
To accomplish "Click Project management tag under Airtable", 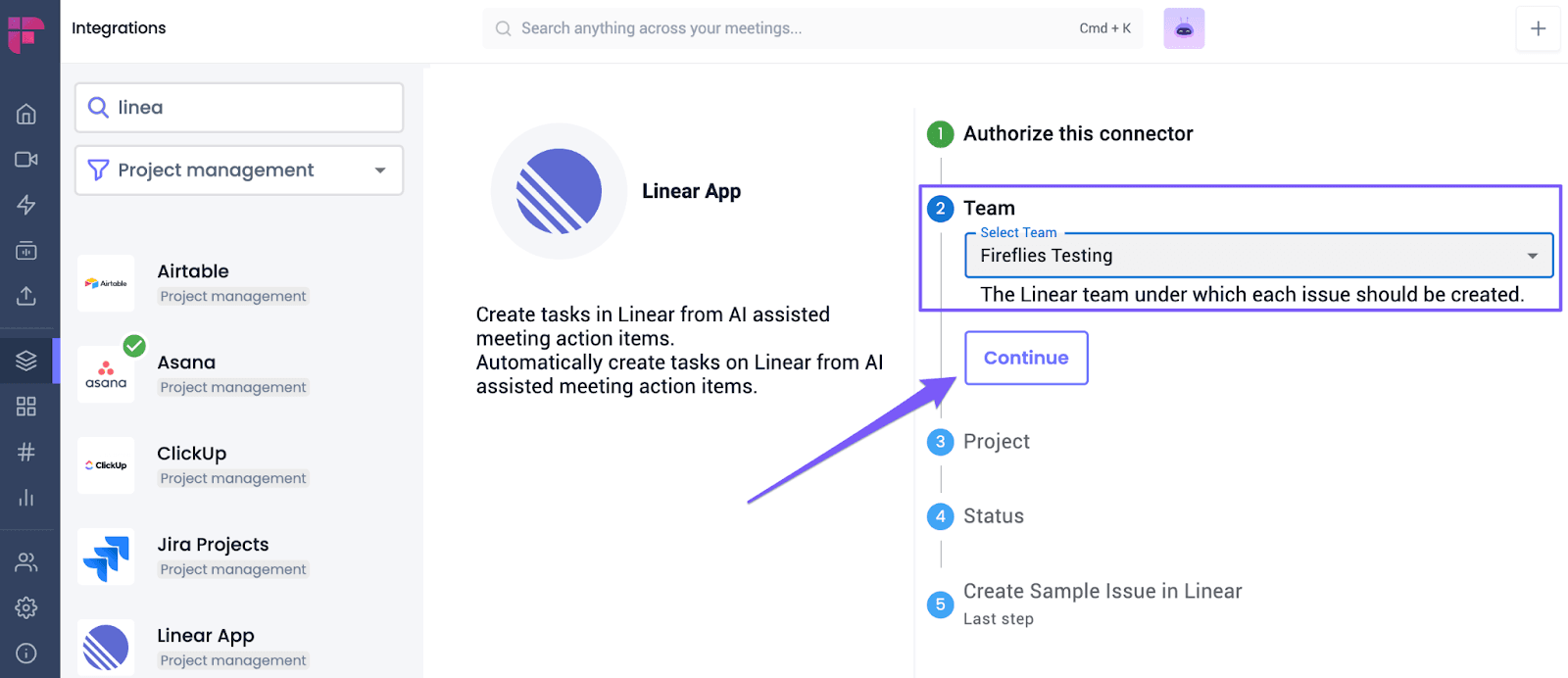I will tap(233, 296).
